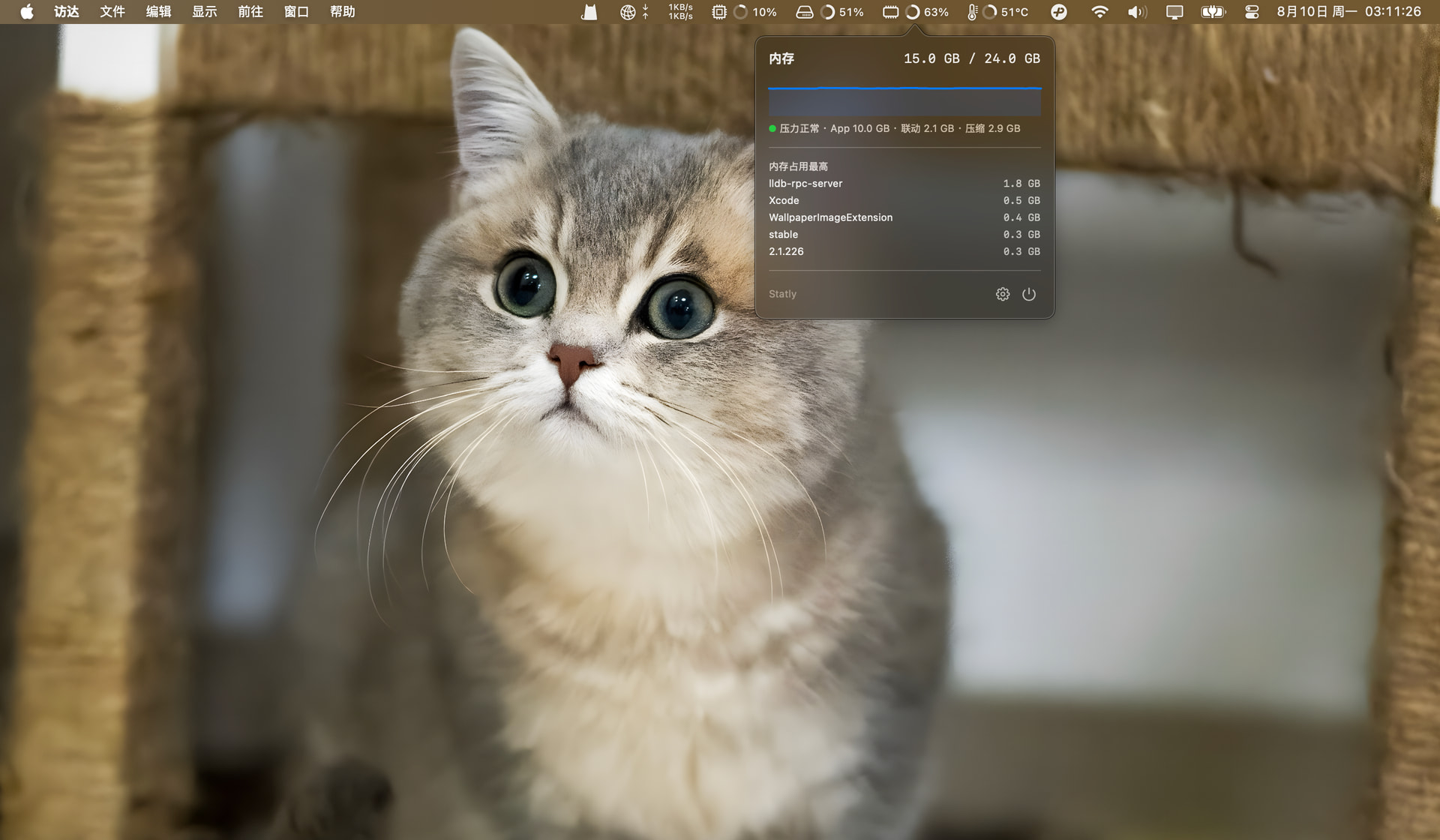The width and height of the screenshot is (1440, 840).
Task: Click the globe network icon in menu bar
Action: click(x=628, y=12)
